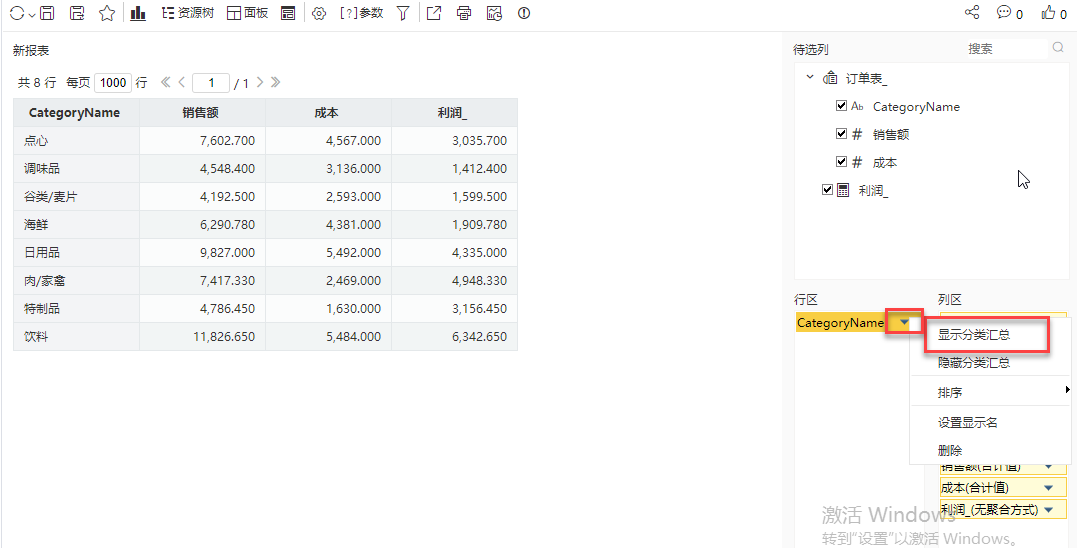Go to first page arrow
The image size is (1077, 548).
[166, 82]
